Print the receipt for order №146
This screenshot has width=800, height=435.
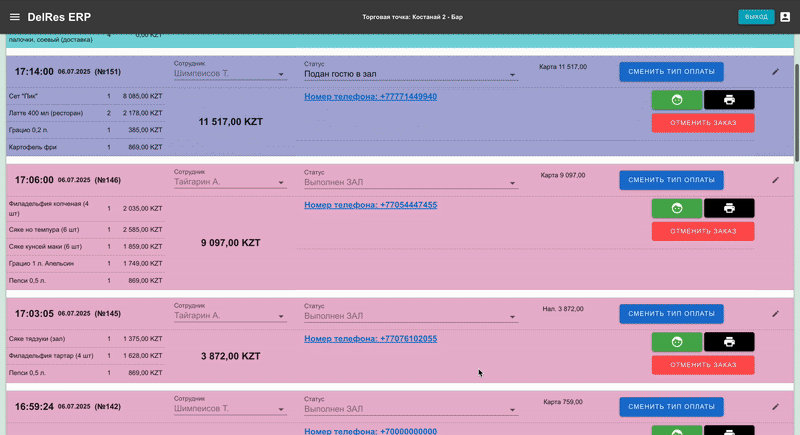(729, 208)
